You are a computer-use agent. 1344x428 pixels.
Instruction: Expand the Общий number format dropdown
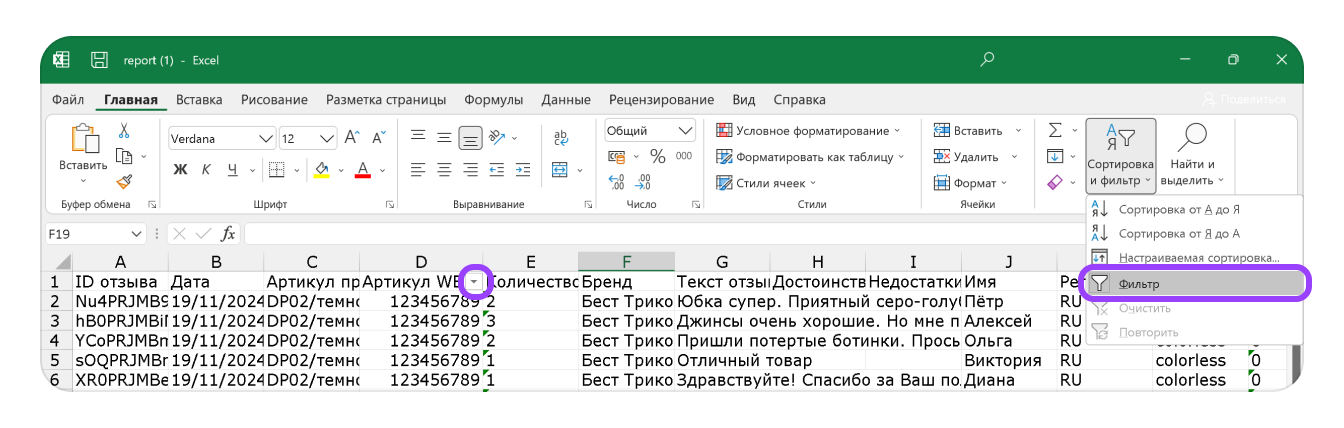(685, 131)
